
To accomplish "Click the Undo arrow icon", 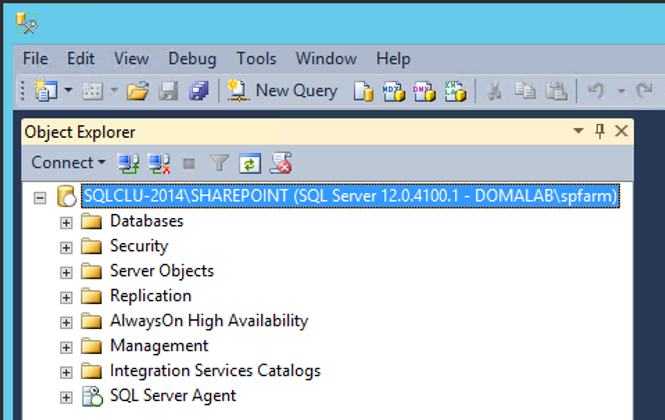I will click(596, 90).
